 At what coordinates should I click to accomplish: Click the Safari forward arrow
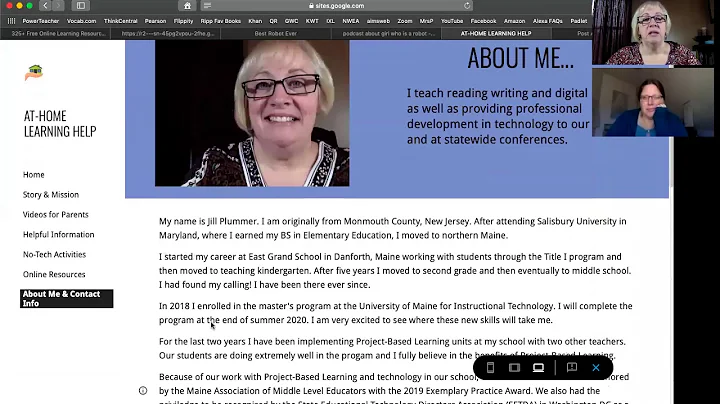[58, 6]
